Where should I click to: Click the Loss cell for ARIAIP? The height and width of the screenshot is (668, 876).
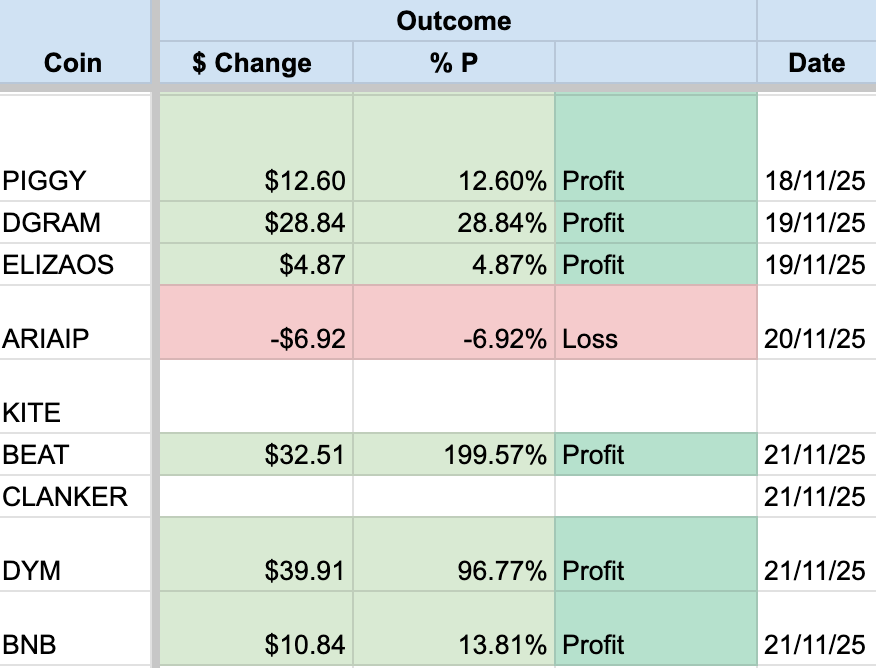656,322
